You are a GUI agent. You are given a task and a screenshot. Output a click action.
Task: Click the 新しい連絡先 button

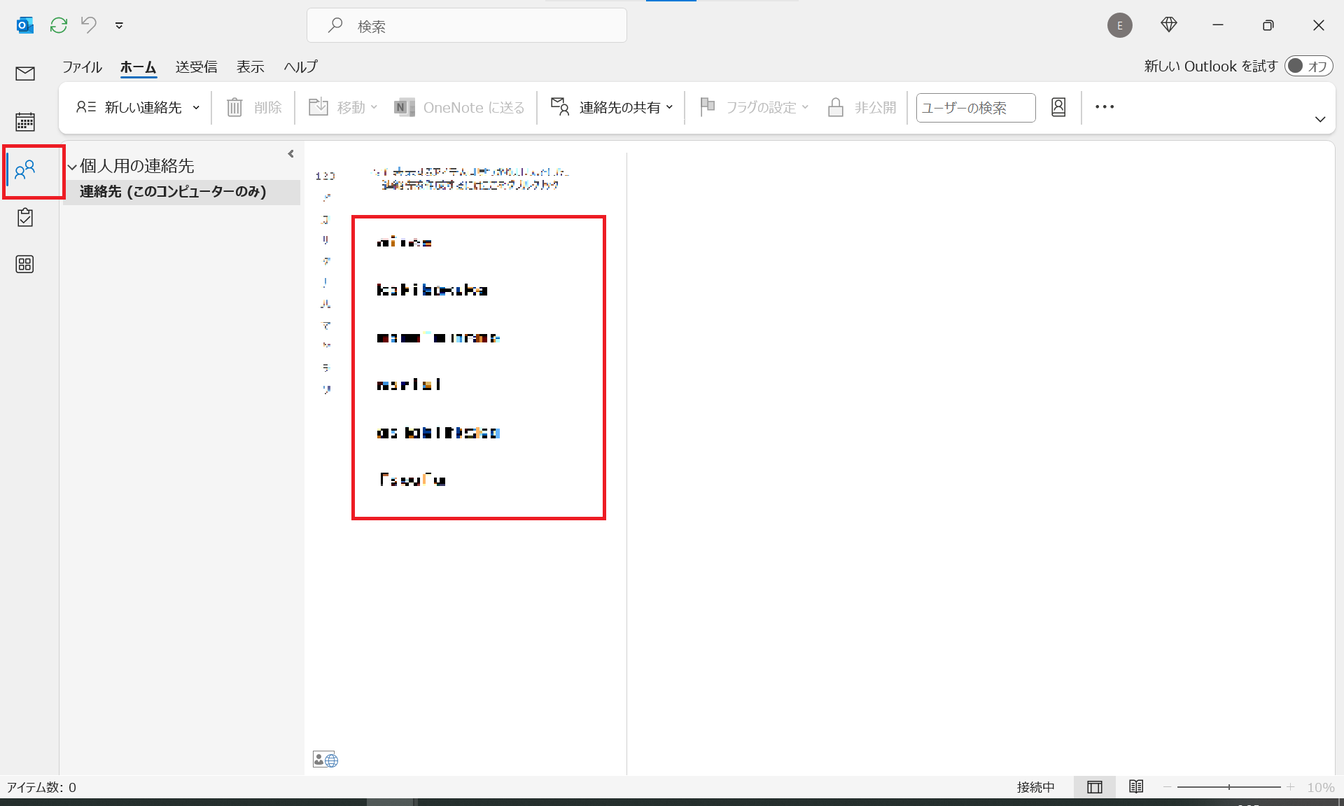(x=130, y=107)
